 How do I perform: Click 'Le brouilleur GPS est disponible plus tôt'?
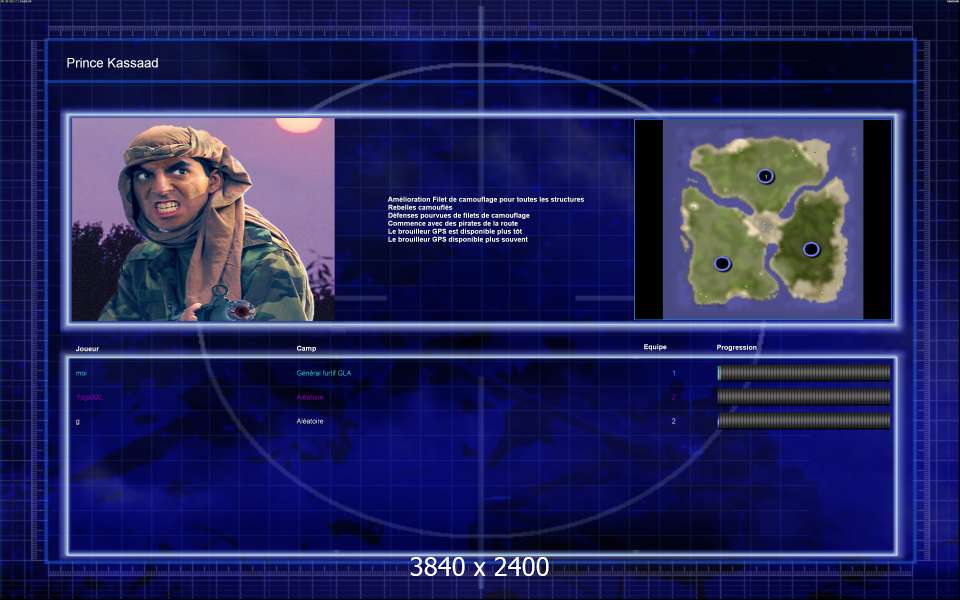click(455, 231)
